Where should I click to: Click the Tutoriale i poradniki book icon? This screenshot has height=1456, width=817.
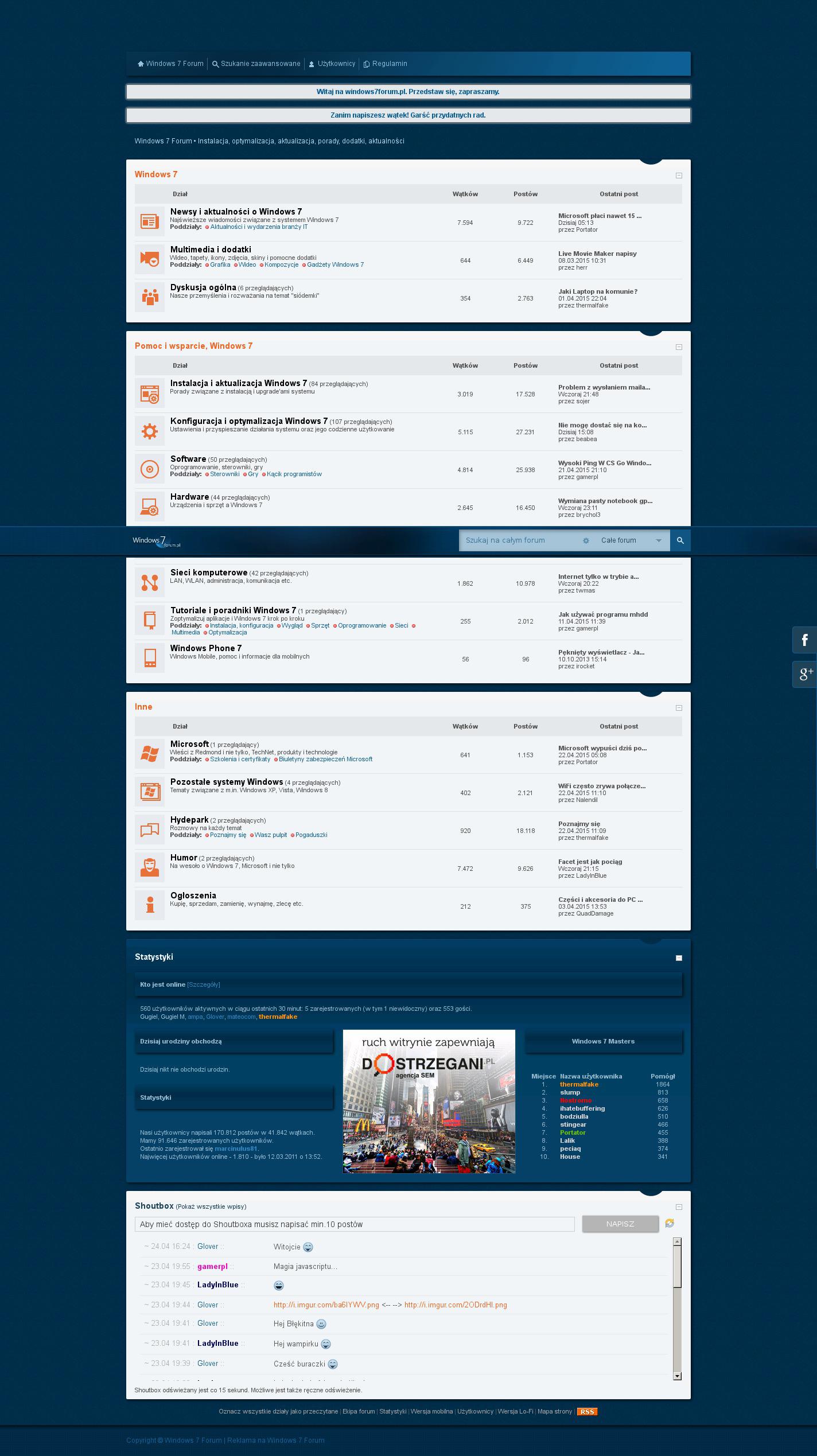click(150, 620)
